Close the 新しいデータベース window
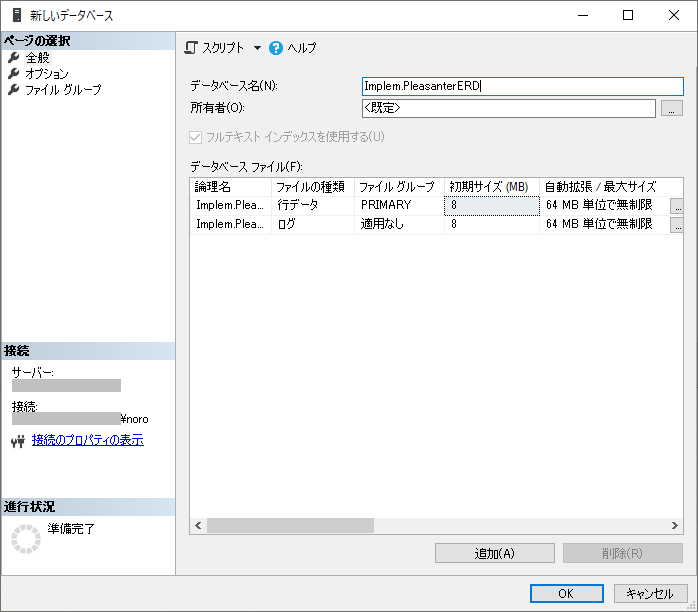This screenshot has height=612, width=698. [674, 15]
